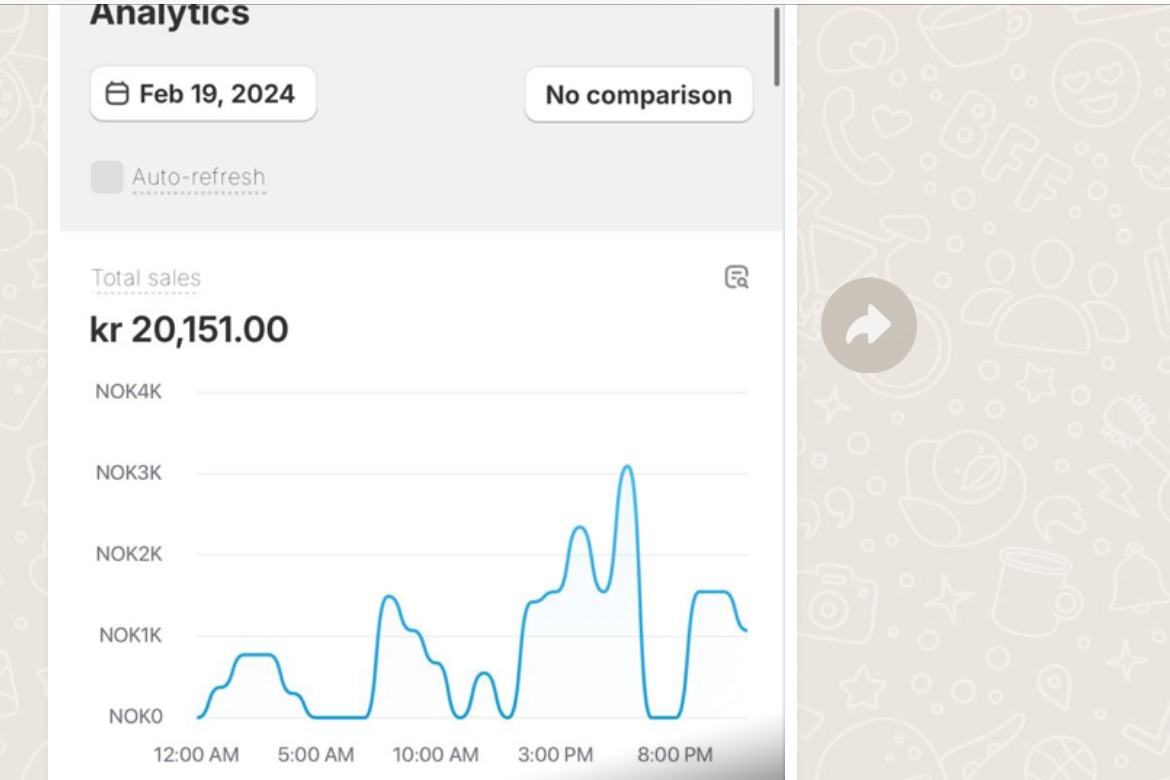Click the calendar icon in date button
The image size is (1170, 780).
(x=117, y=93)
